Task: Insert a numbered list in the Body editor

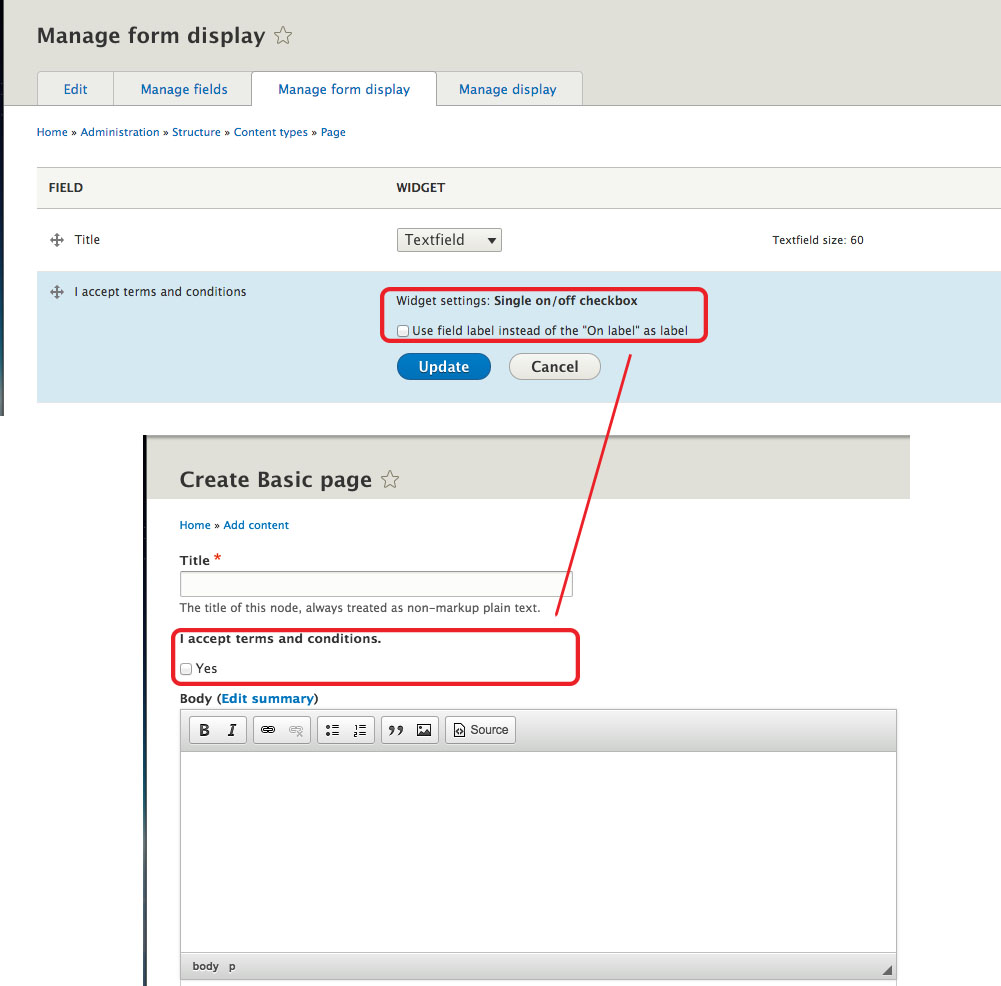Action: point(358,730)
